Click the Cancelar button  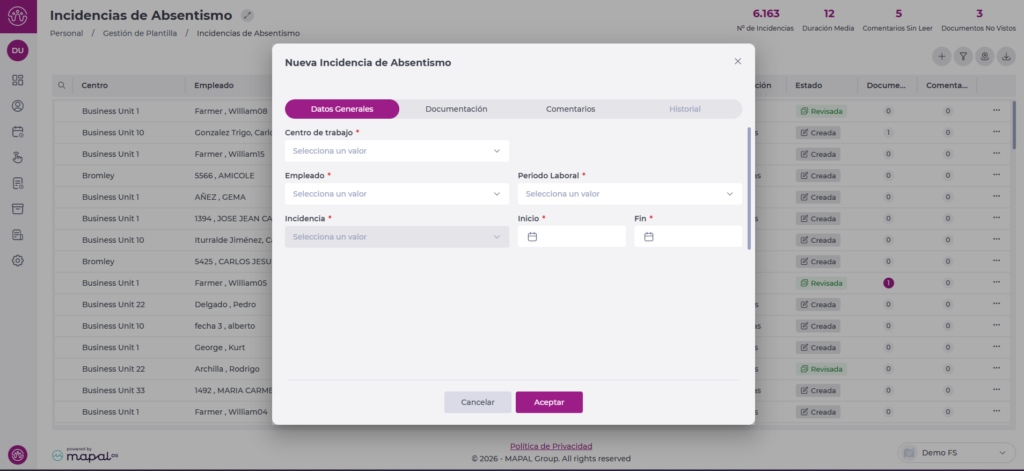(477, 402)
